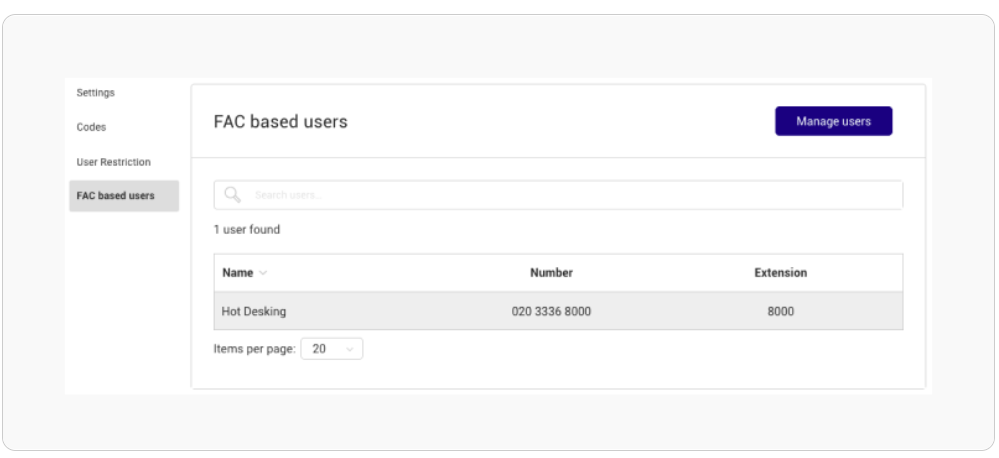Select FAC based users sidebar item
Image resolution: width=999 pixels, height=458 pixels.
point(124,196)
